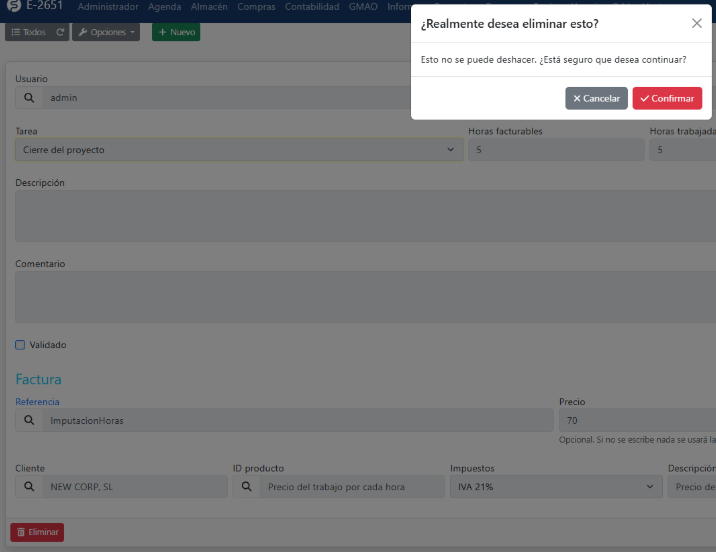Click the green Nuevo button
716x553 pixels.
click(x=176, y=32)
